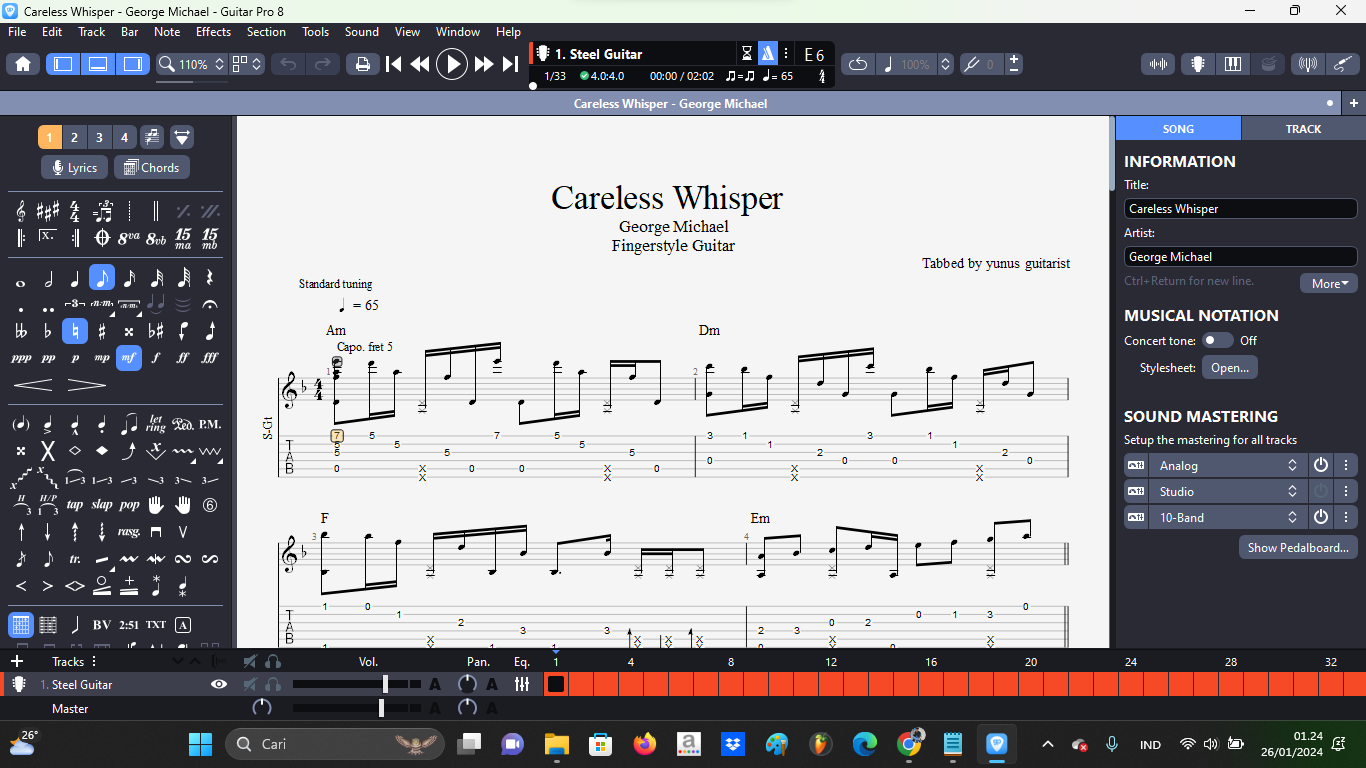This screenshot has width=1366, height=768.
Task: Open the Sound menu
Action: click(362, 32)
